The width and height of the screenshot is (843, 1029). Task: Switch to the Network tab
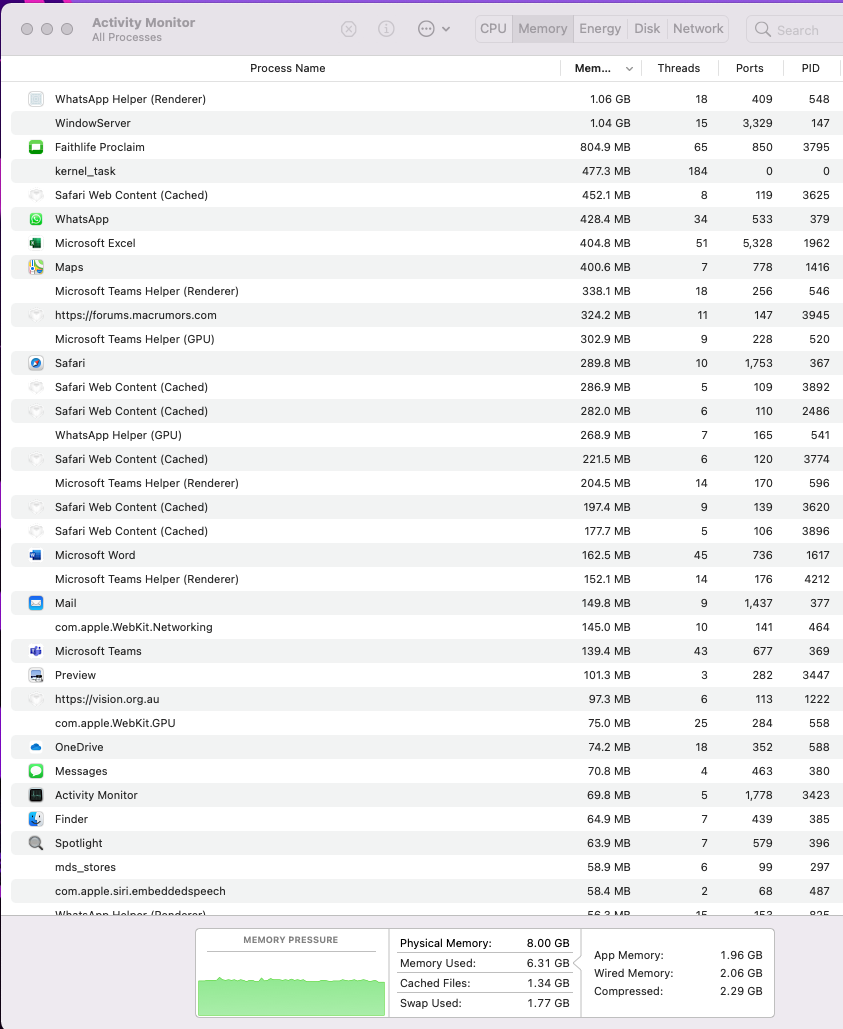tap(698, 29)
